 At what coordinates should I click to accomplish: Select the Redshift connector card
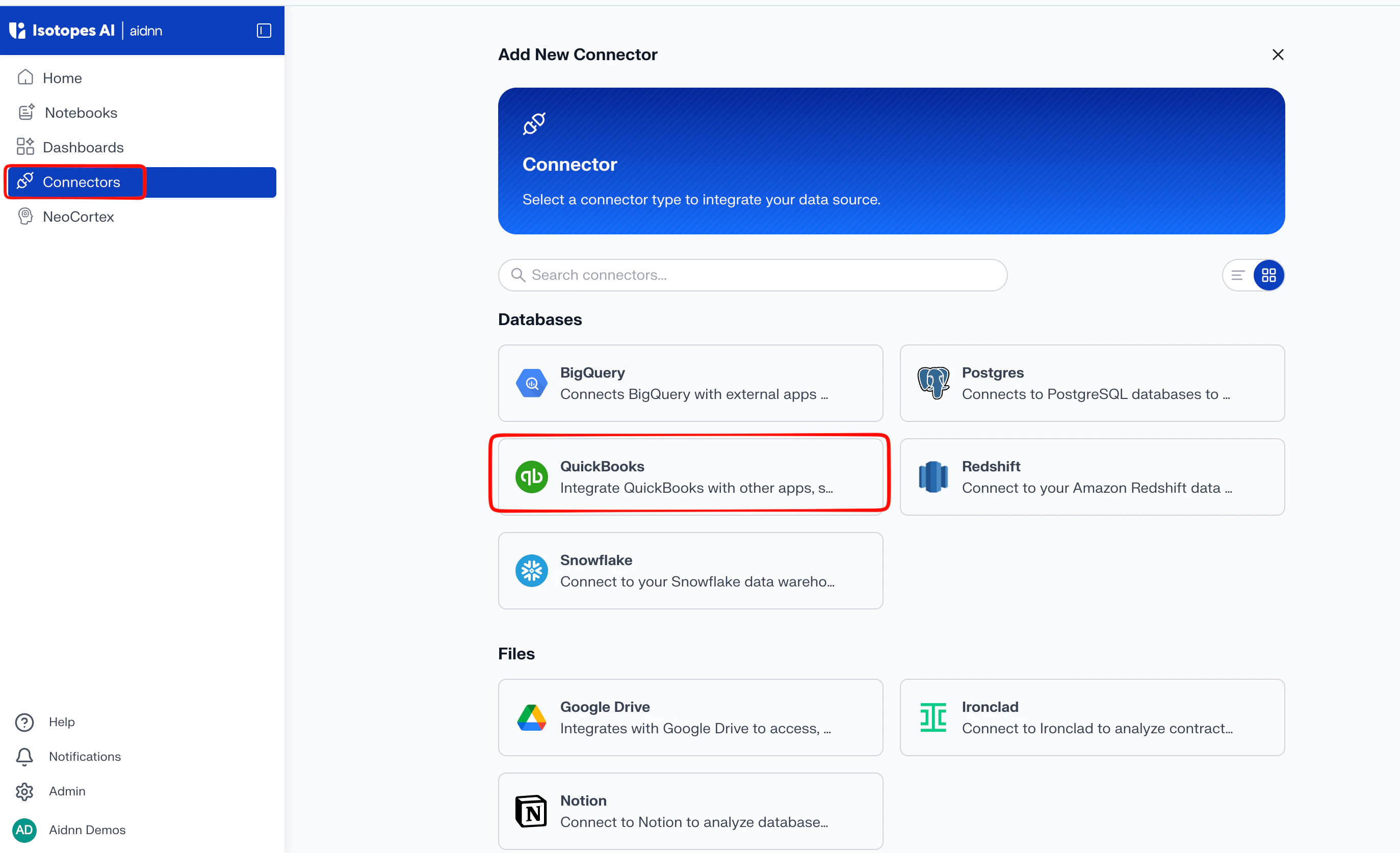click(x=1093, y=477)
